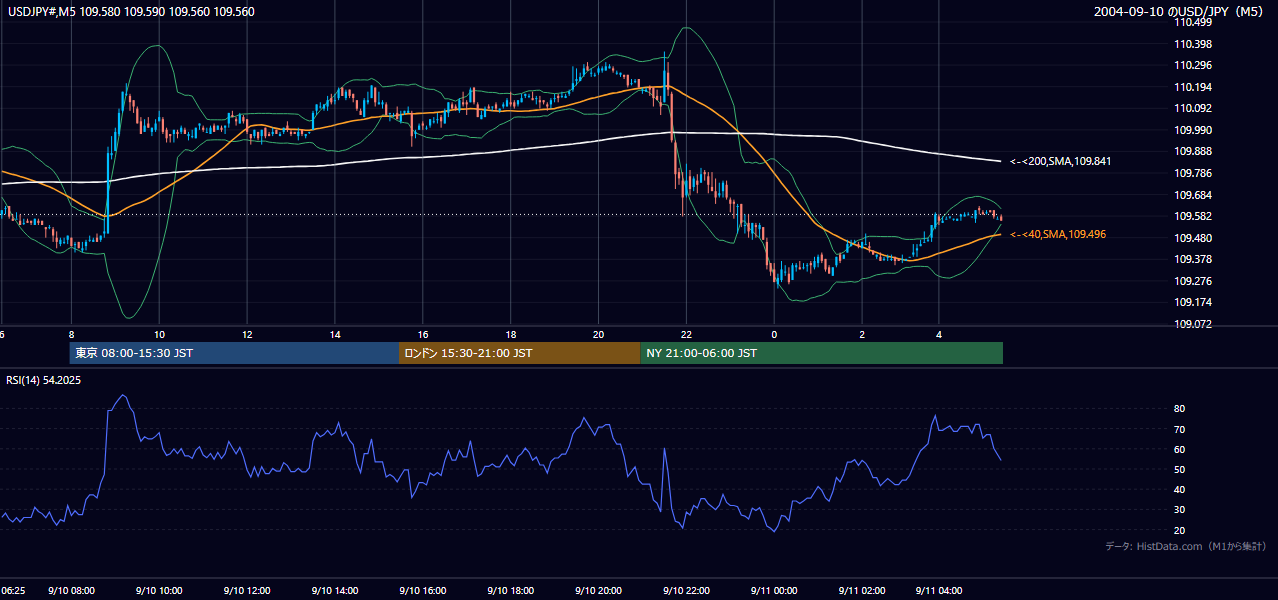Select the 200 SMA label 109.841
This screenshot has width=1278, height=600.
point(1061,160)
